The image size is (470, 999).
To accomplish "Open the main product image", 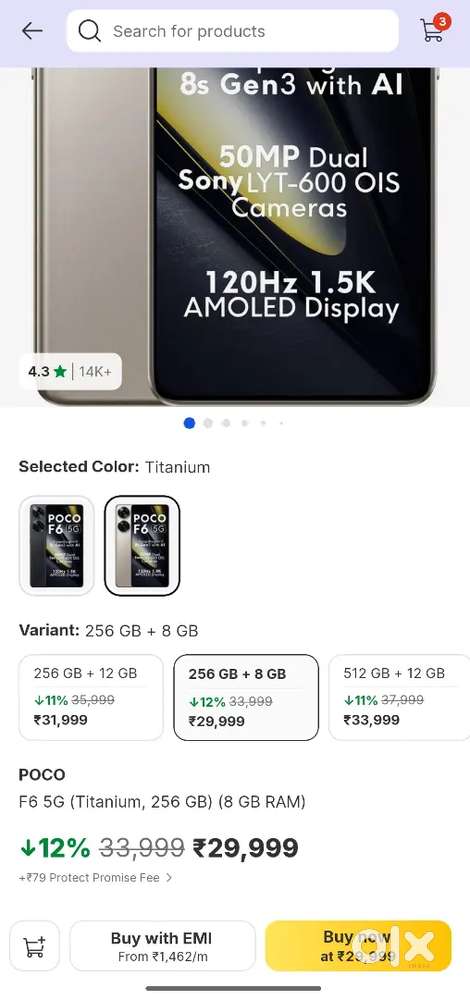I will pos(235,236).
